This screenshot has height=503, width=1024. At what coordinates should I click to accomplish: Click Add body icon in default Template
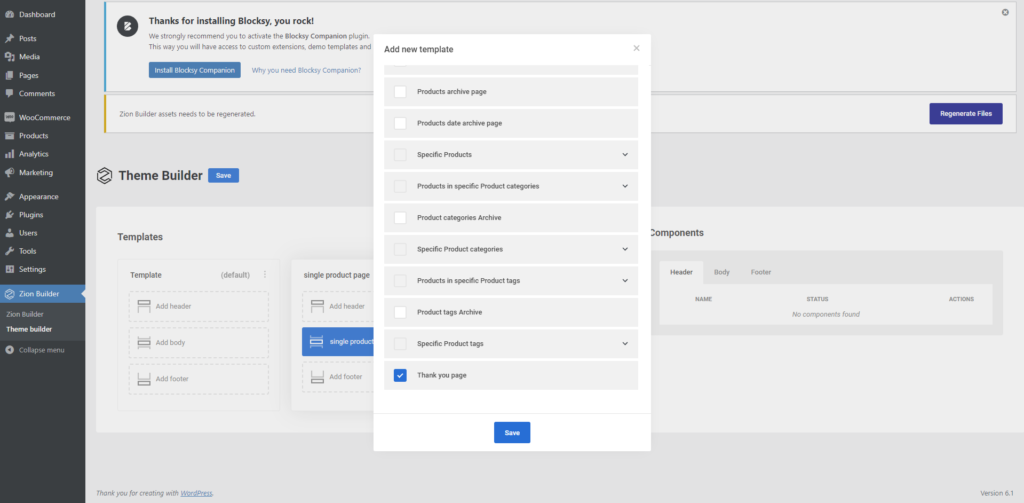click(x=144, y=342)
